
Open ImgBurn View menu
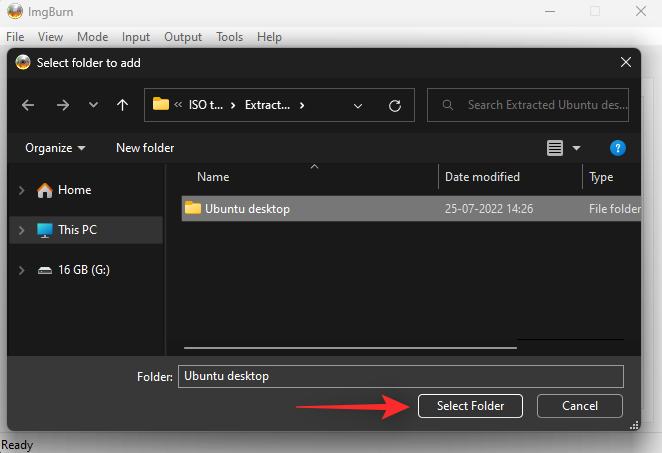click(x=50, y=37)
